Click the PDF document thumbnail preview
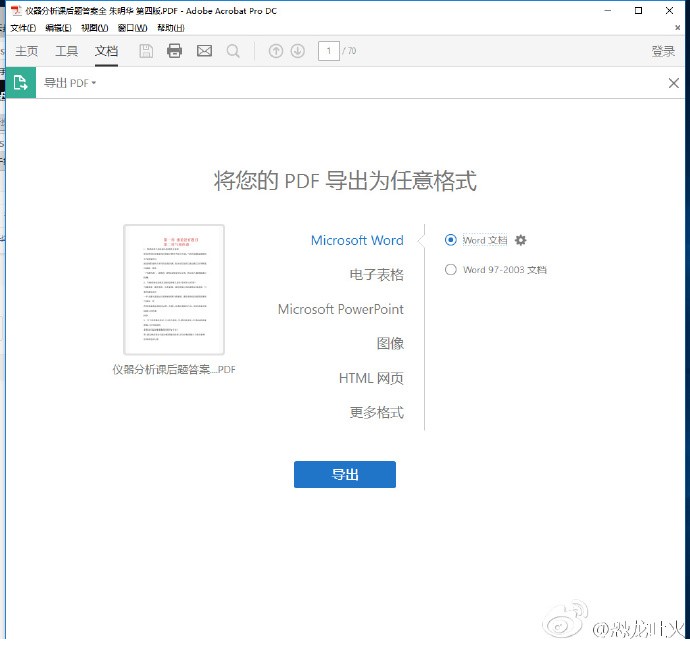Image resolution: width=690 pixels, height=662 pixels. point(174,290)
